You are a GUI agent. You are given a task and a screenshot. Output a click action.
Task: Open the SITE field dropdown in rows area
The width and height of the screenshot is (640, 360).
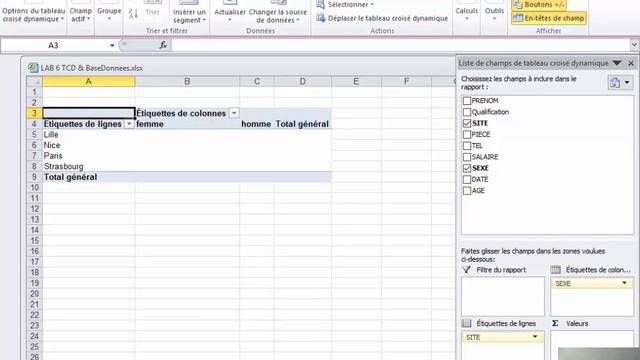tap(535, 337)
